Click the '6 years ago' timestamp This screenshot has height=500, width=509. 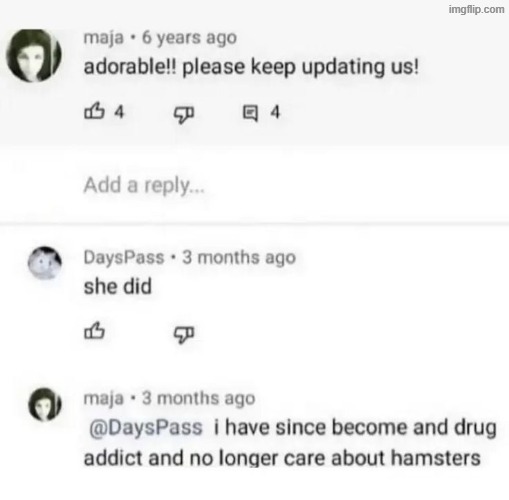[190, 38]
